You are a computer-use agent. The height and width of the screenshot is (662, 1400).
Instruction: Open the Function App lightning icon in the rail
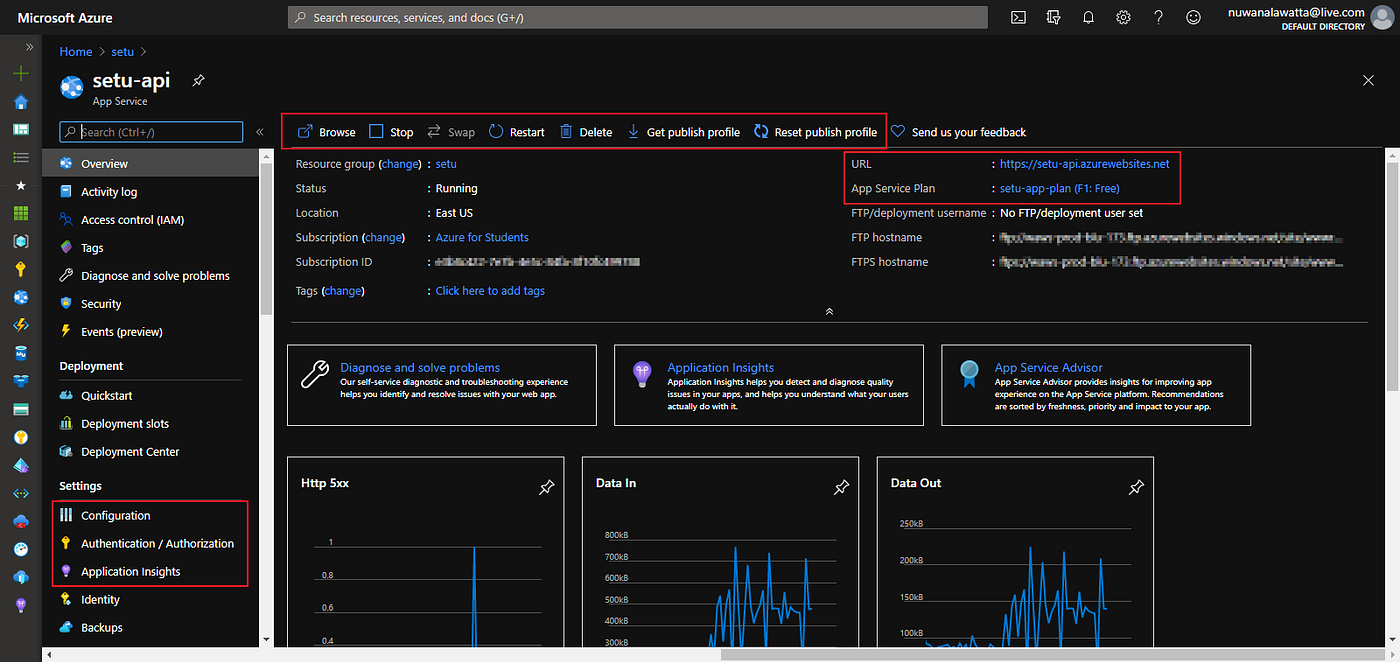(x=21, y=325)
